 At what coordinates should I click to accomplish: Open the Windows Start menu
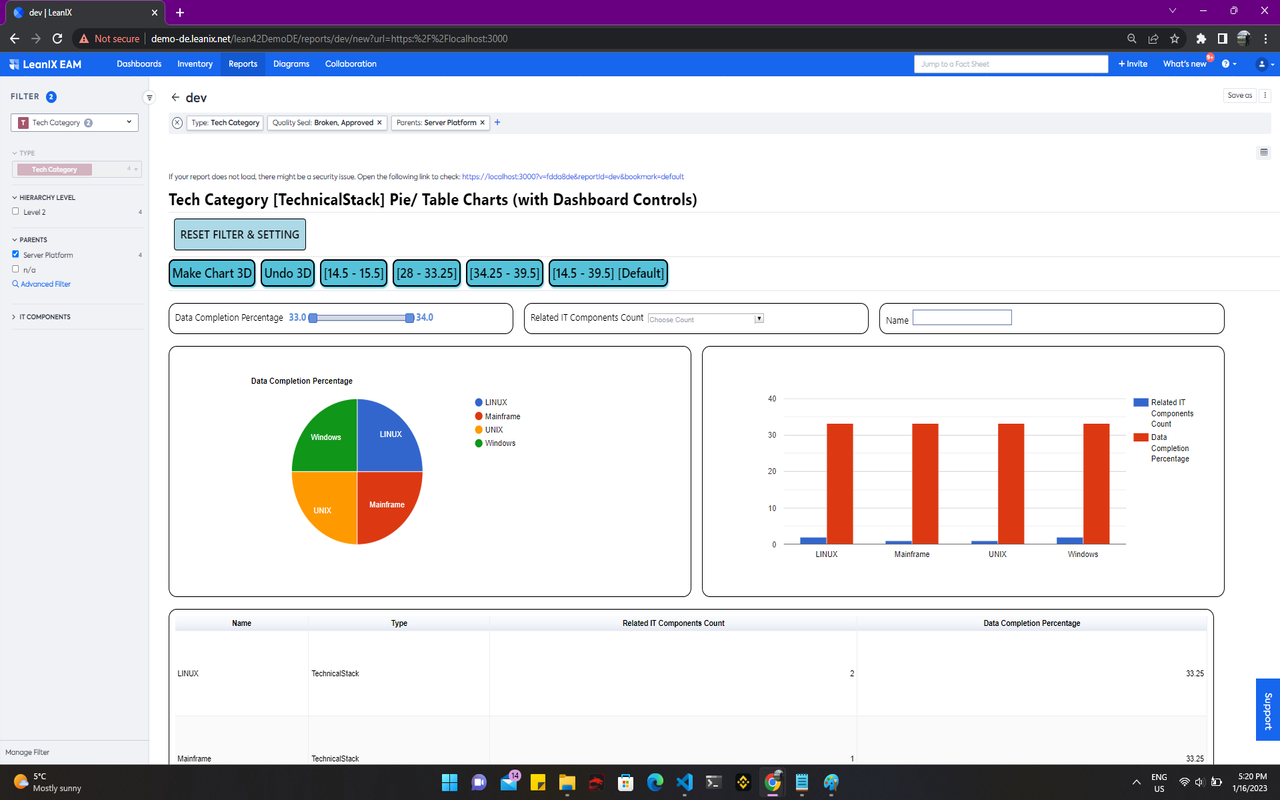pos(449,782)
